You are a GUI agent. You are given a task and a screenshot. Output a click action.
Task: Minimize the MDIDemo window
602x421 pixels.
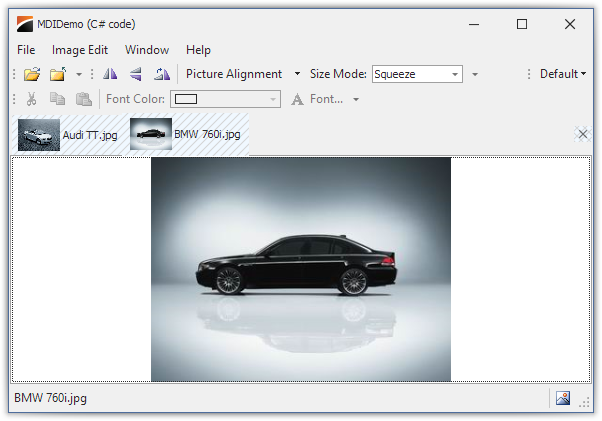[x=474, y=24]
